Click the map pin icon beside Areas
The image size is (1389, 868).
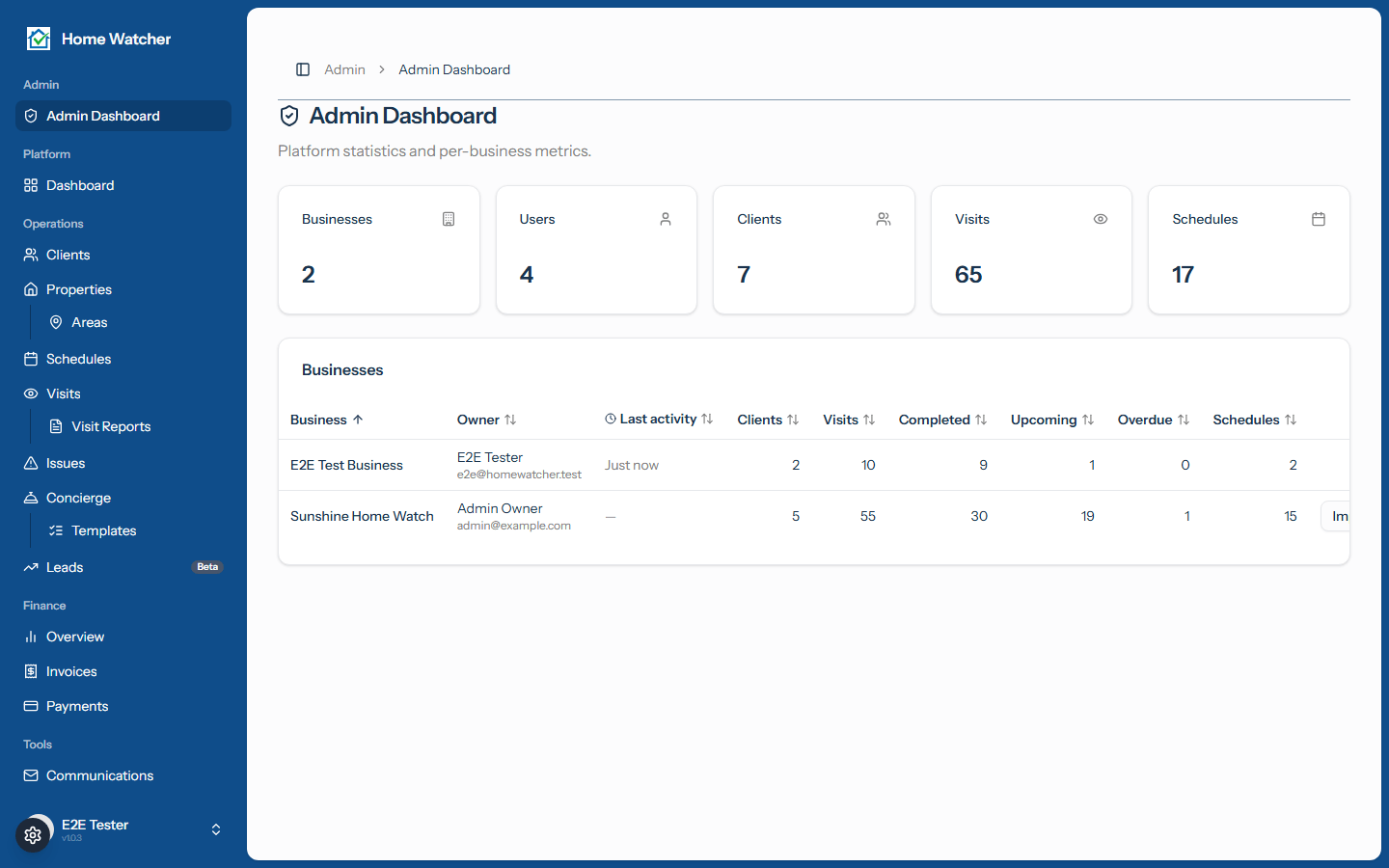[x=56, y=322]
